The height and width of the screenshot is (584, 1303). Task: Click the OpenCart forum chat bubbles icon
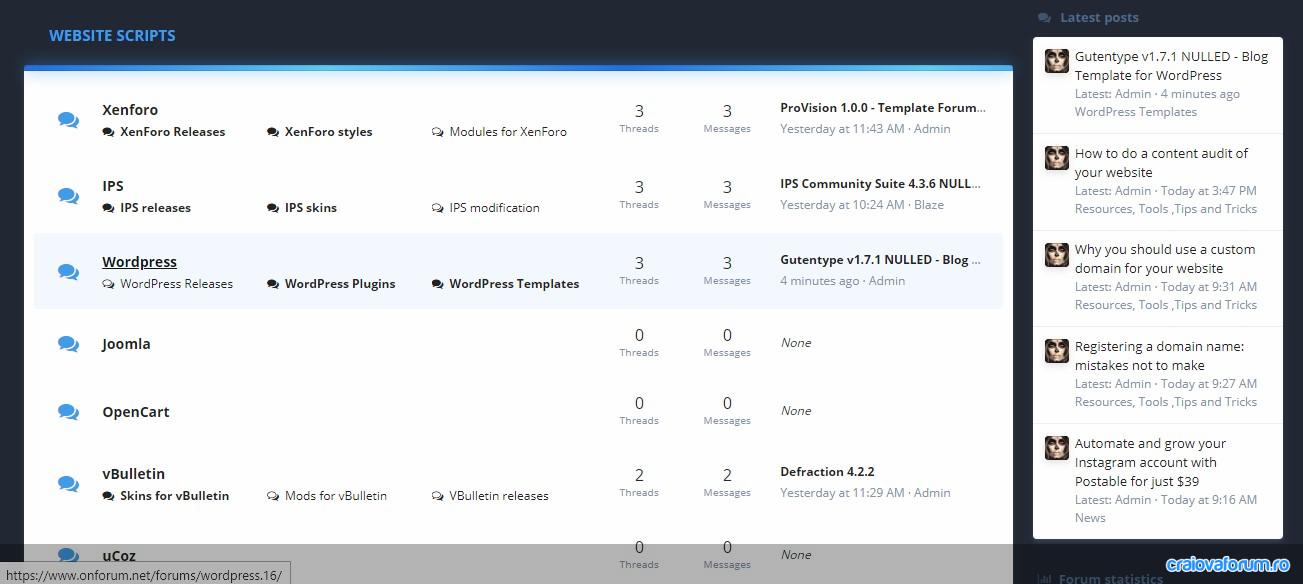(68, 412)
